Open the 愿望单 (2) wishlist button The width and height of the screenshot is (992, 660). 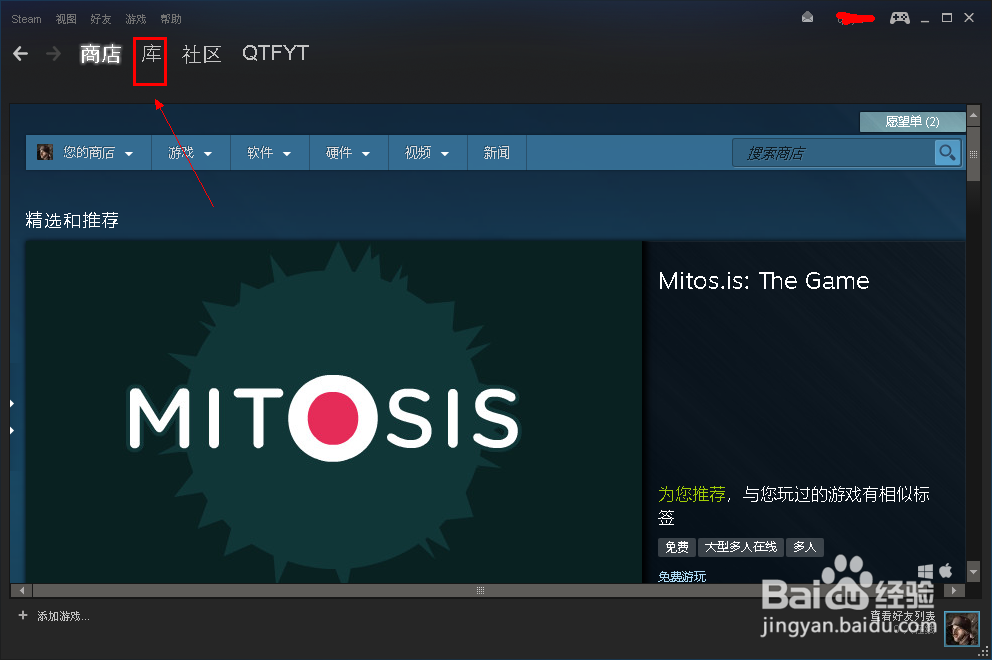tap(912, 121)
